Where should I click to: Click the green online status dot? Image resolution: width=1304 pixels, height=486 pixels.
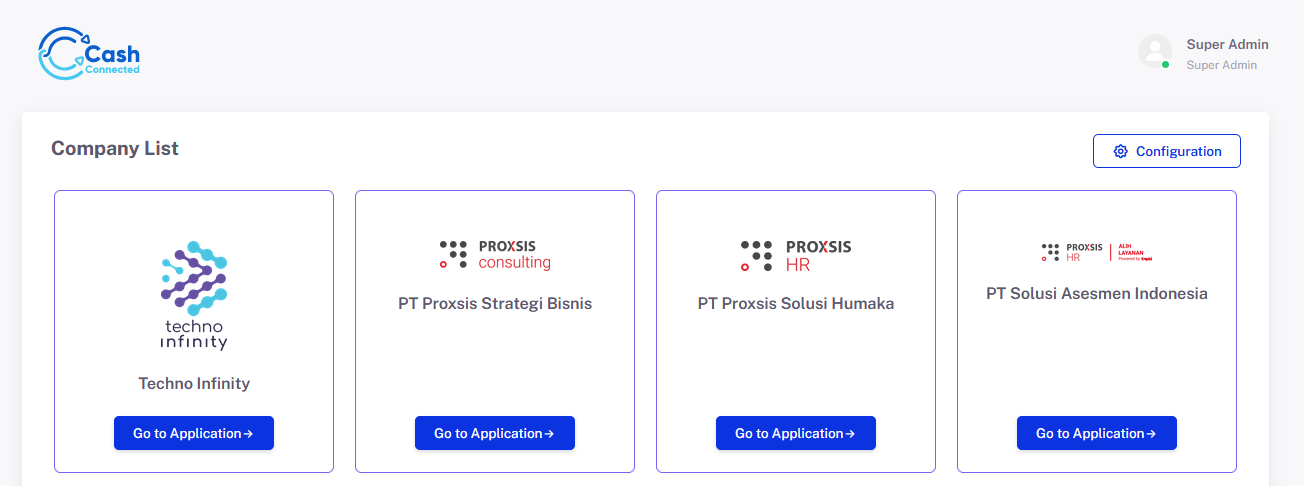coord(1165,65)
